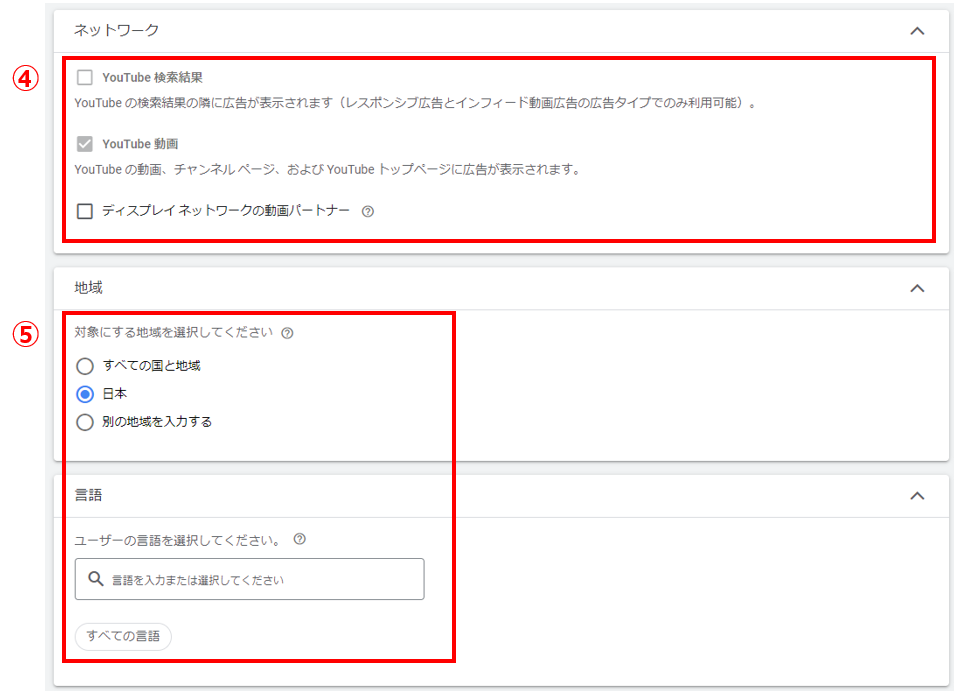Collapse the ネットワーク section chevron
The height and width of the screenshot is (691, 954).
[x=917, y=31]
